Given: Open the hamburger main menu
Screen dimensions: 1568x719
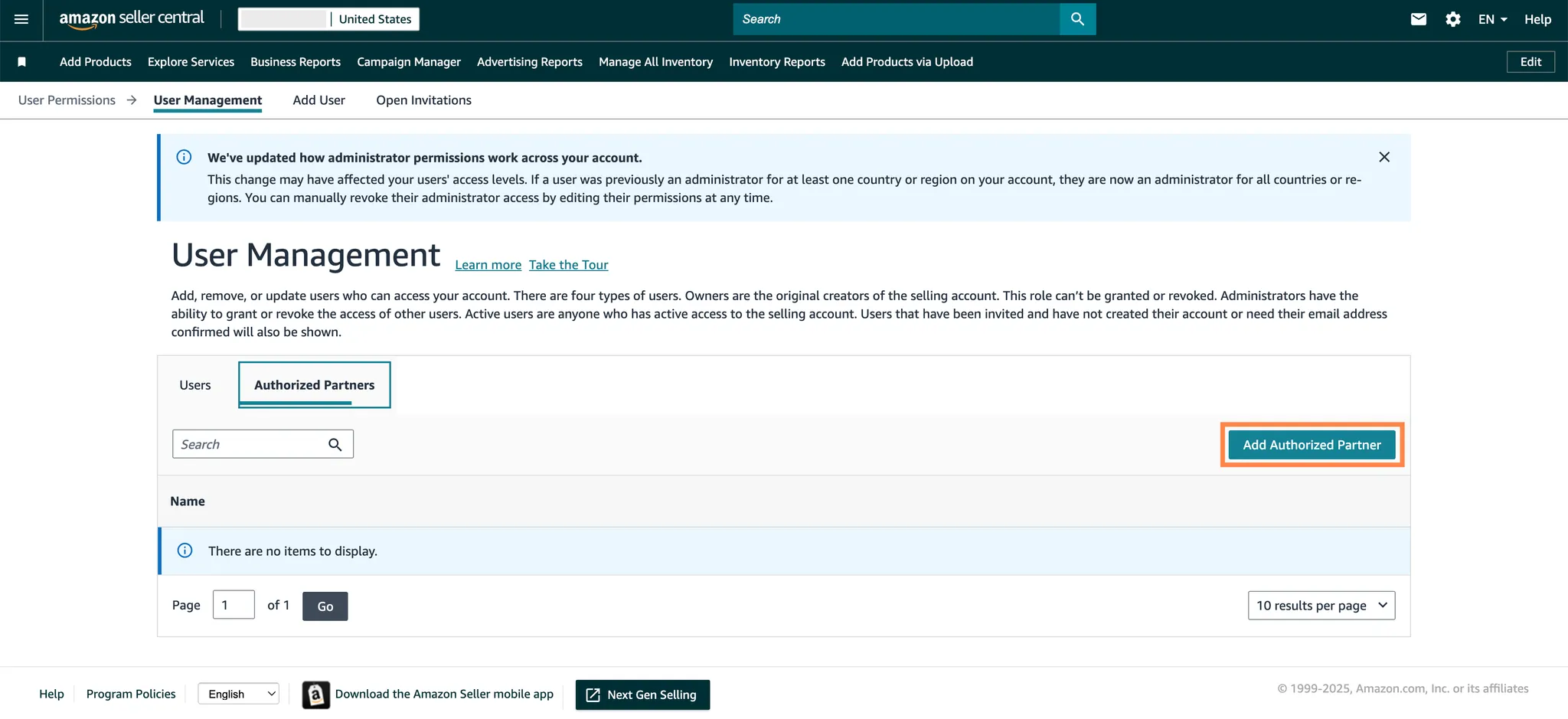Looking at the screenshot, I should [21, 19].
